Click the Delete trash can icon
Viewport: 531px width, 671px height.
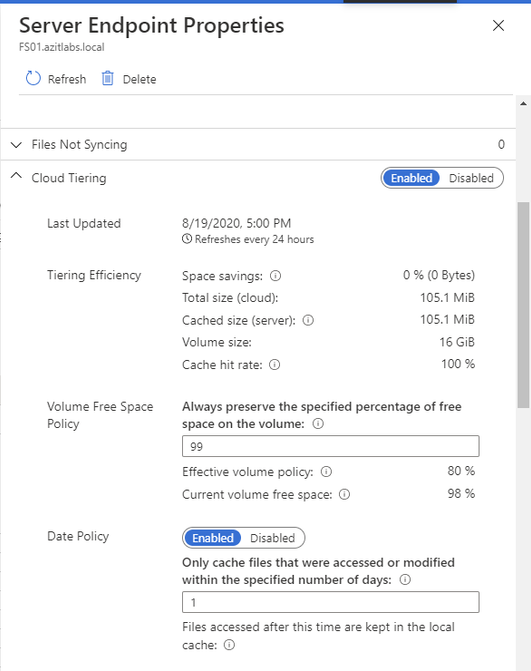tap(107, 79)
